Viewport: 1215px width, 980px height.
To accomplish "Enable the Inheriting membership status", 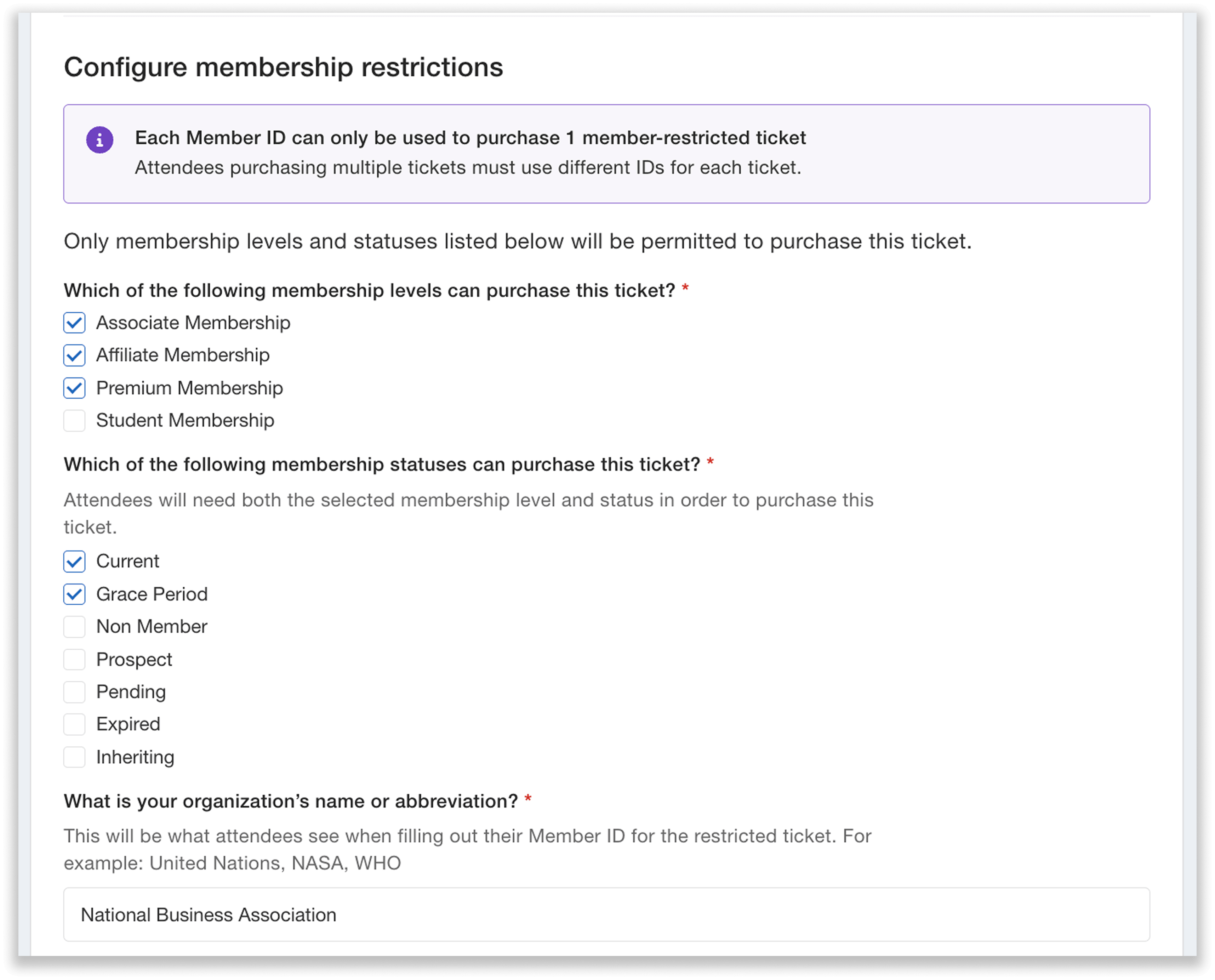I will pos(74,757).
